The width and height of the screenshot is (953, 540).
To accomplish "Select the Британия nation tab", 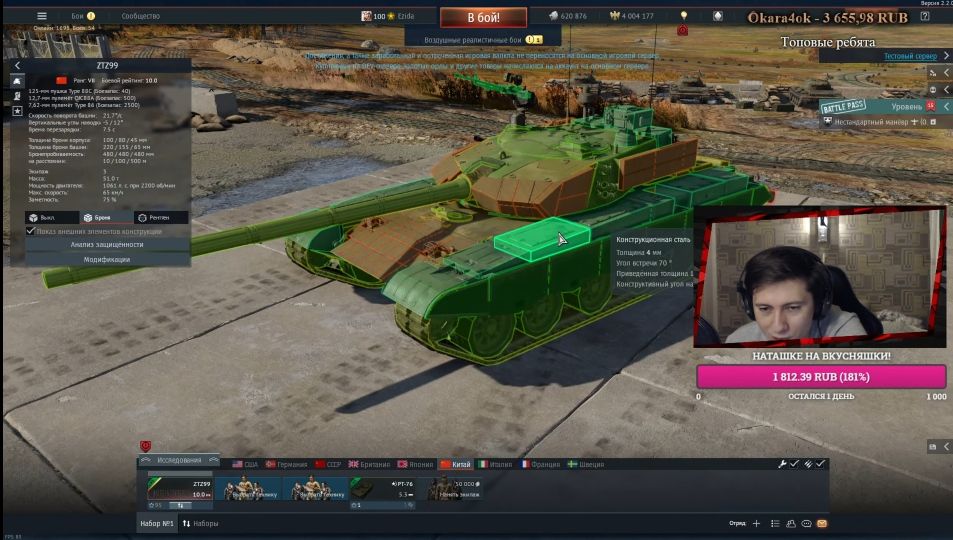I will coord(369,464).
